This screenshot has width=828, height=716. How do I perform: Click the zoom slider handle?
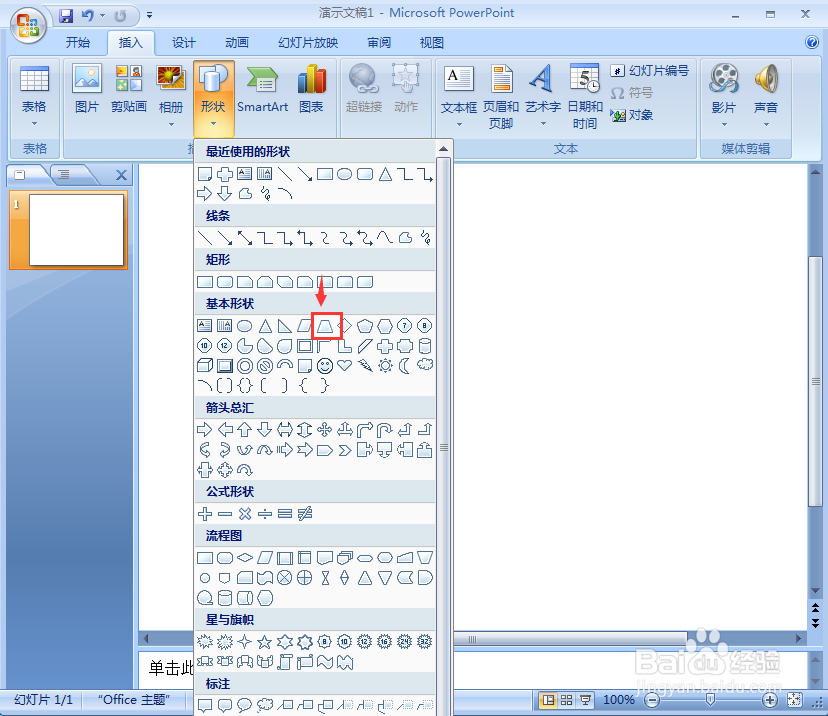click(x=711, y=700)
